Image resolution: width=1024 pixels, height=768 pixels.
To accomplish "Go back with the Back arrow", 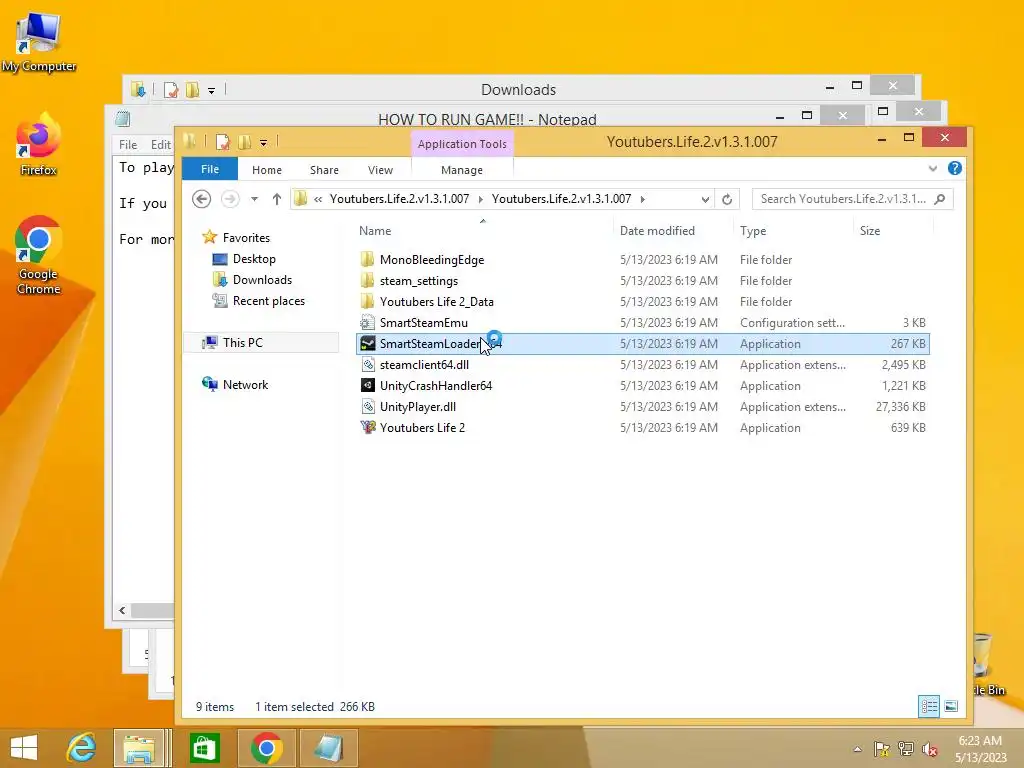I will point(201,199).
